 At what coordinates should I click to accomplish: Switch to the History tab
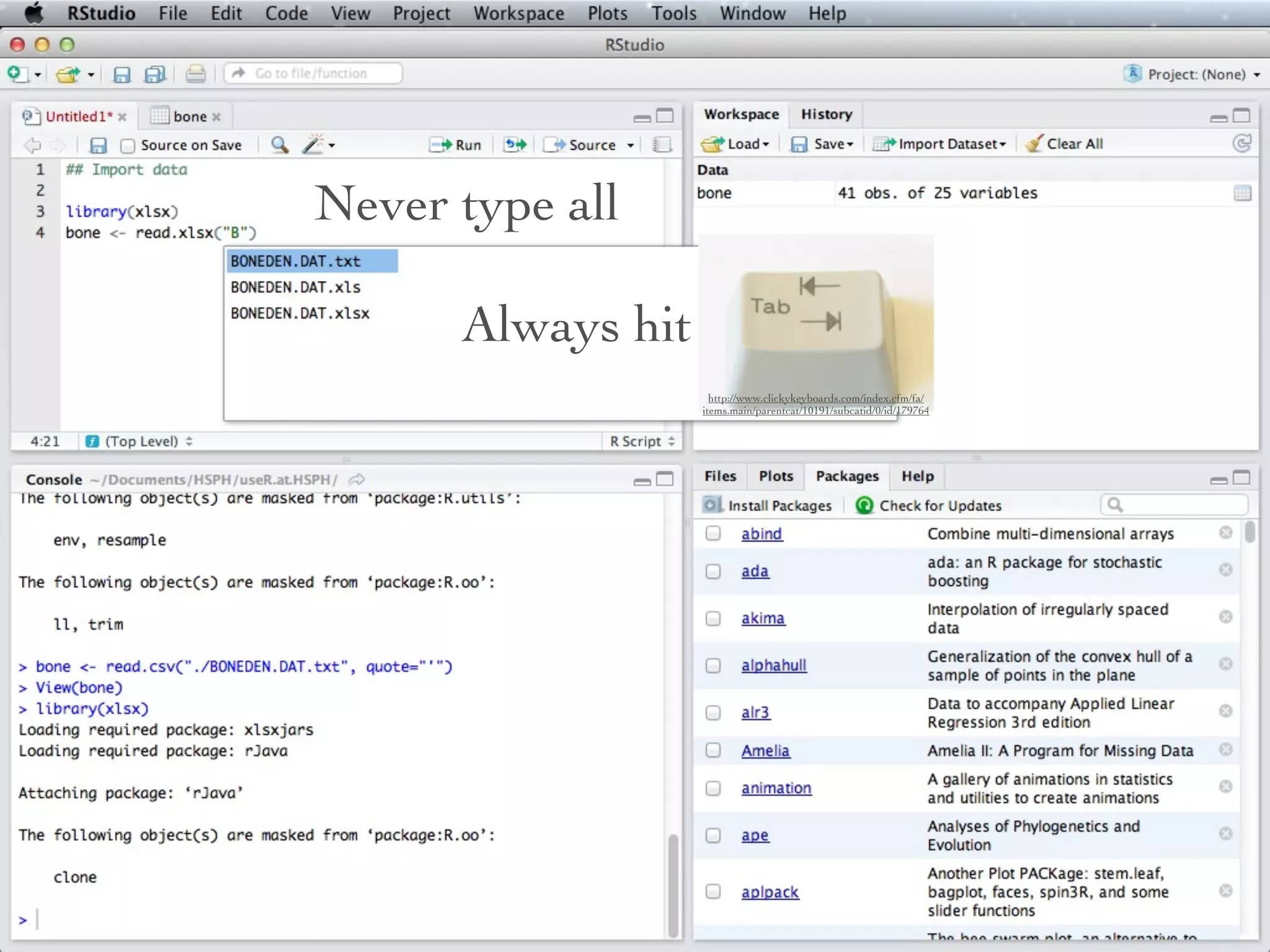827,114
